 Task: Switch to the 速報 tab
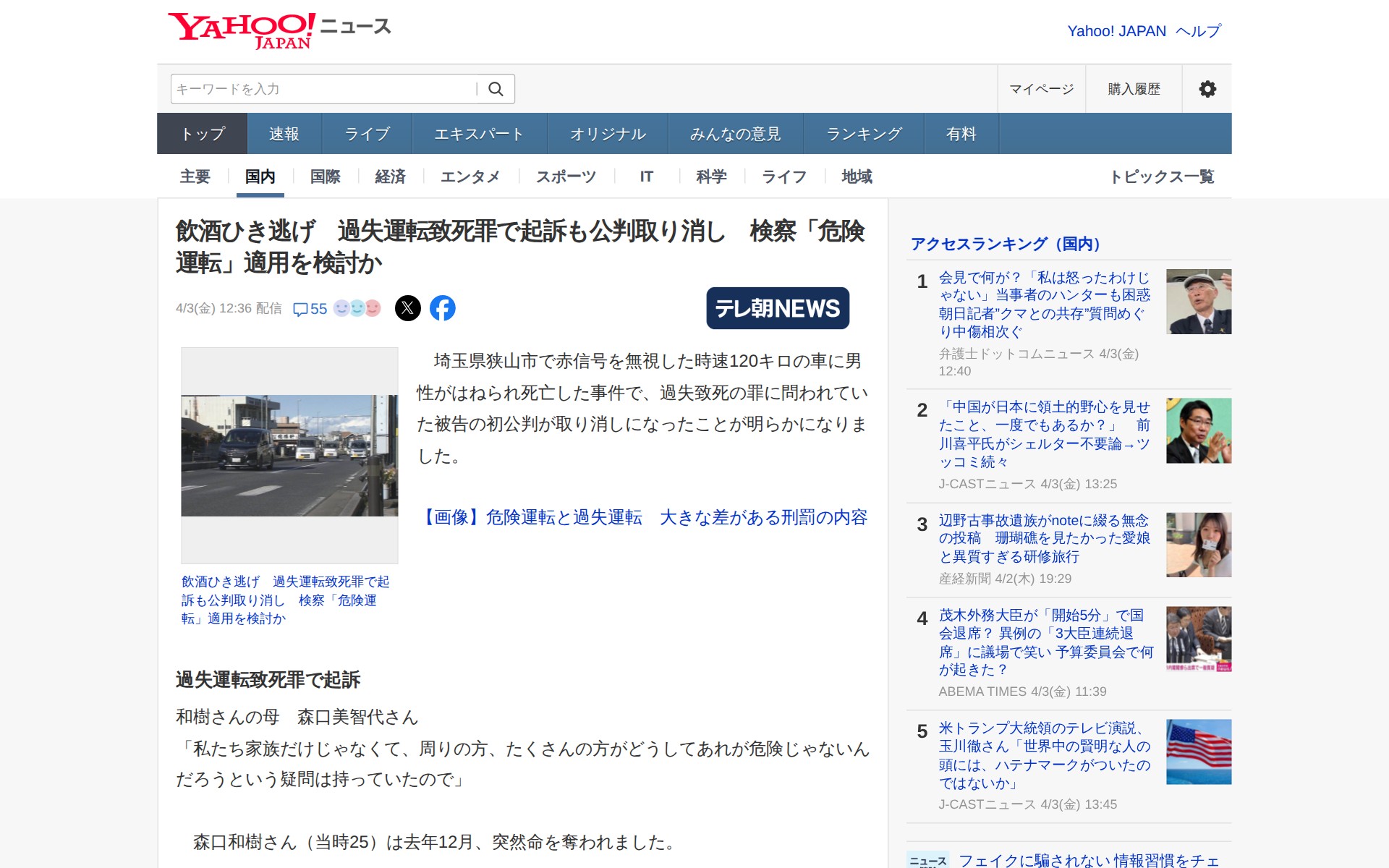click(284, 134)
